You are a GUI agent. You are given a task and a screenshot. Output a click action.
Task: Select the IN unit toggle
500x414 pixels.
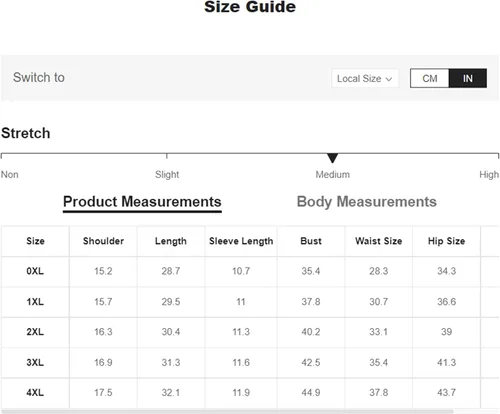click(468, 78)
